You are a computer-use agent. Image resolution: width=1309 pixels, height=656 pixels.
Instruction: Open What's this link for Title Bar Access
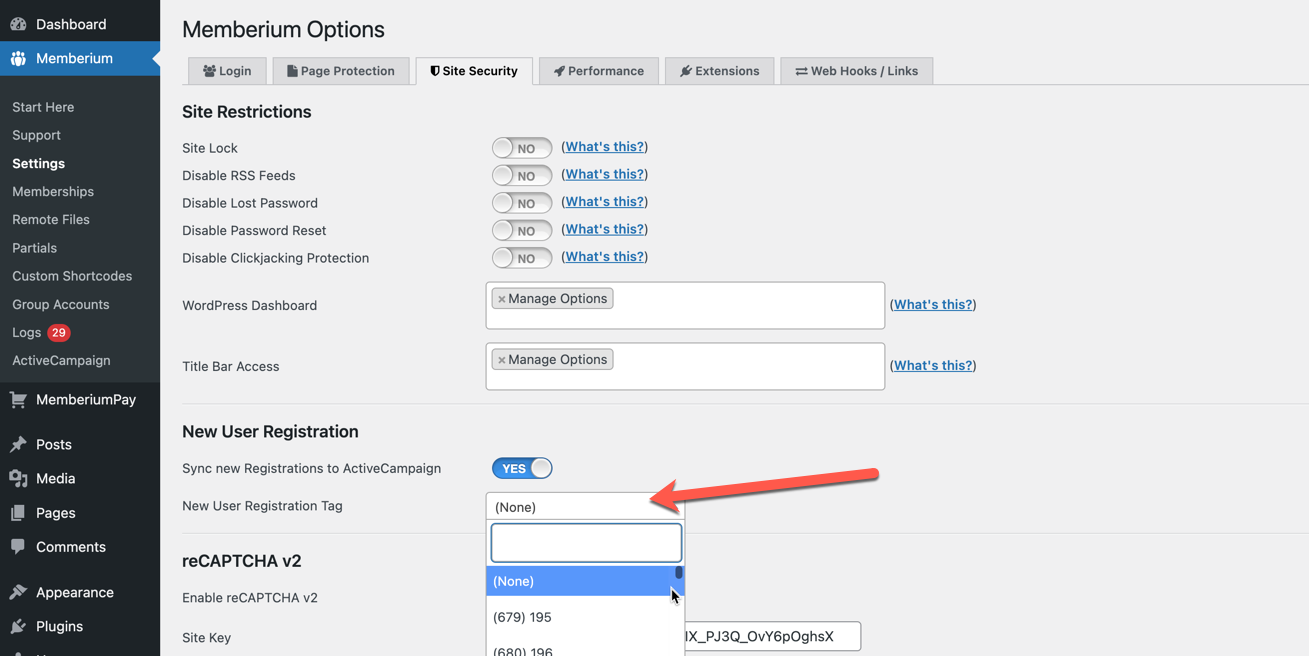(x=933, y=366)
